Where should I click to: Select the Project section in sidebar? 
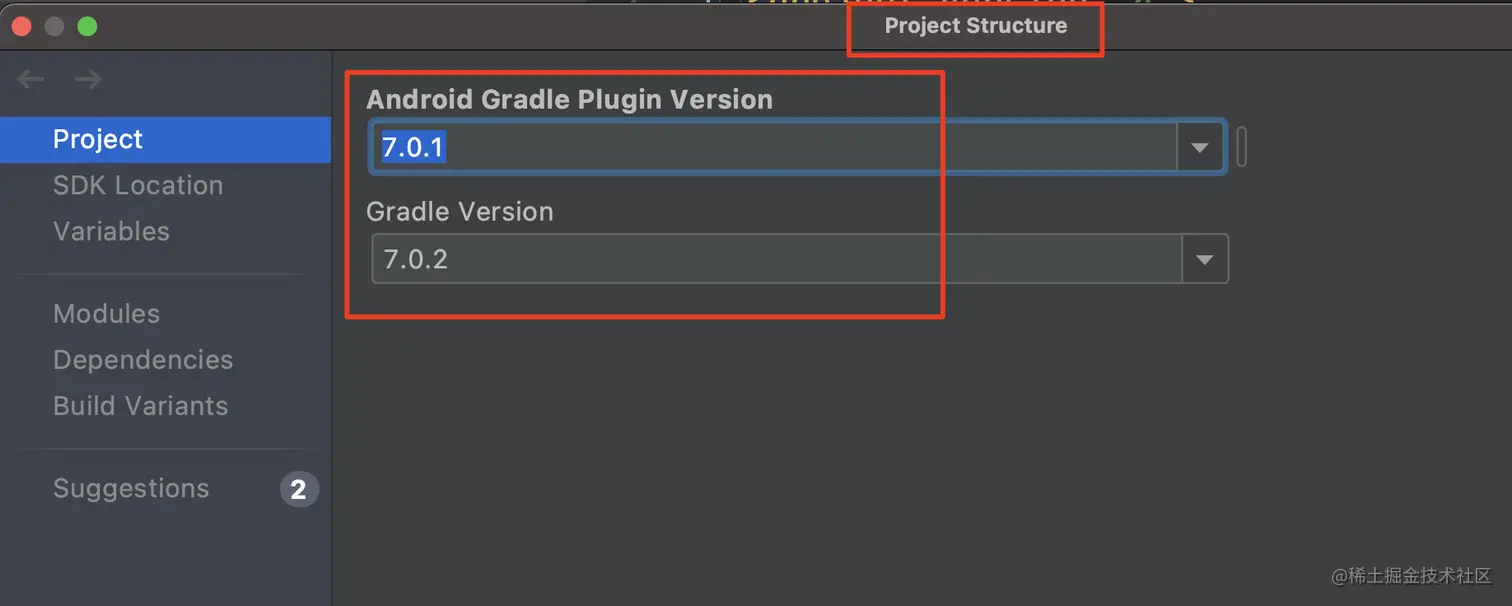[x=98, y=140]
